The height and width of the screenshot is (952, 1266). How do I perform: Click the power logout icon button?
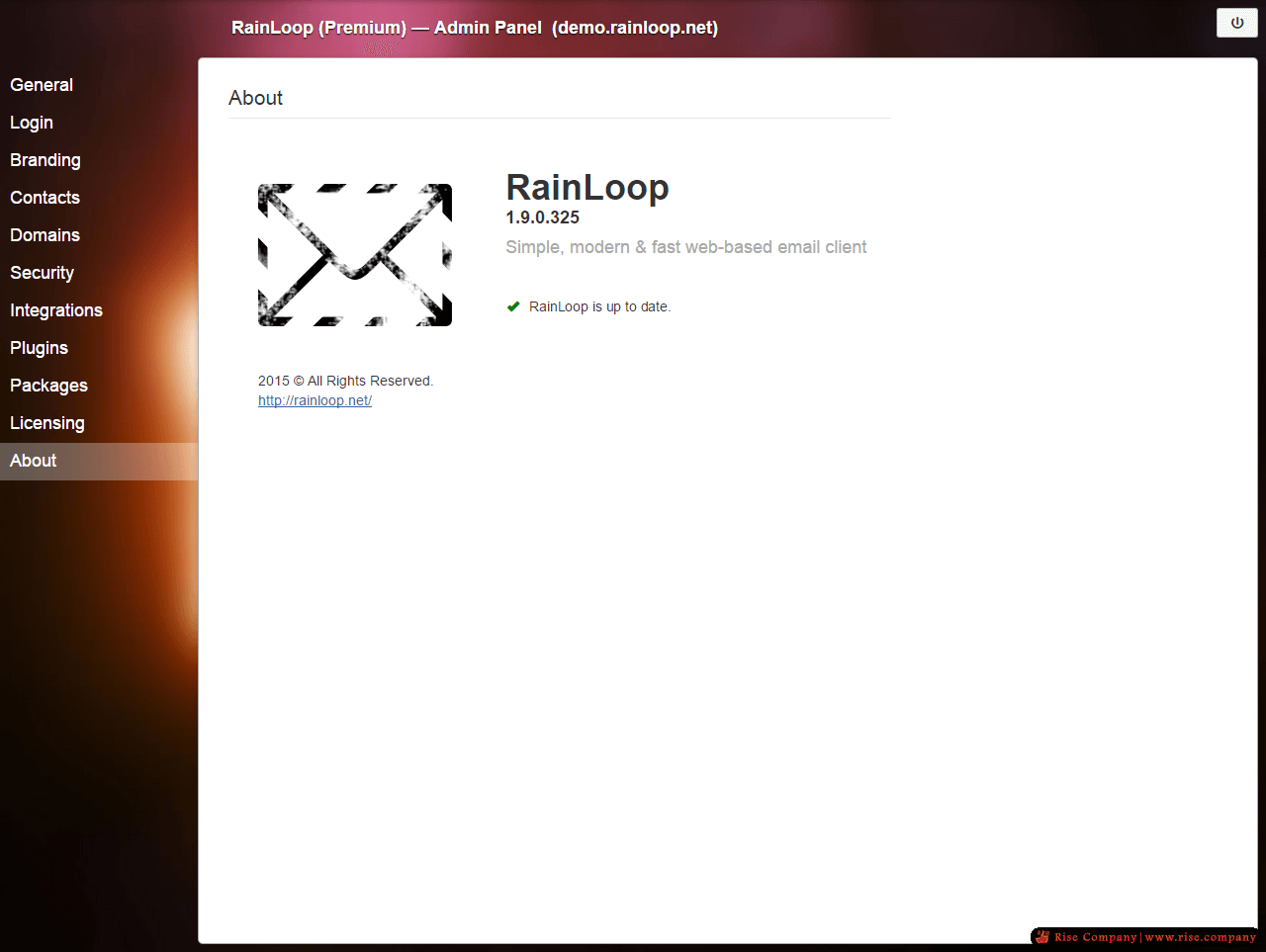(1236, 23)
